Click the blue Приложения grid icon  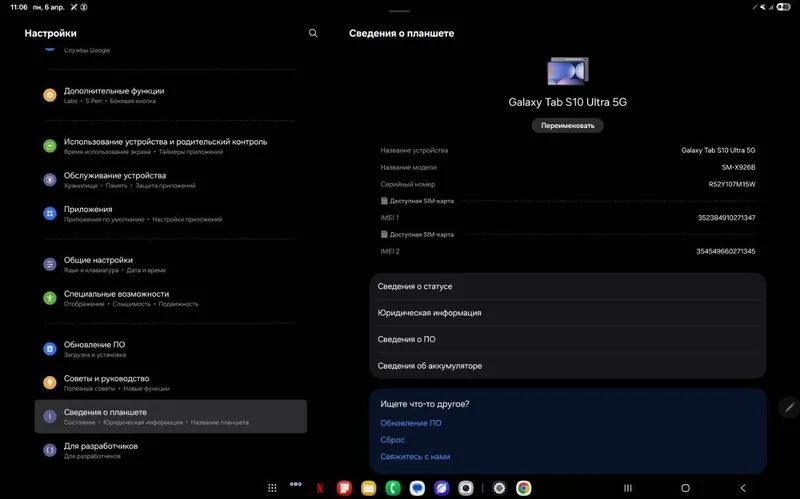click(x=49, y=213)
